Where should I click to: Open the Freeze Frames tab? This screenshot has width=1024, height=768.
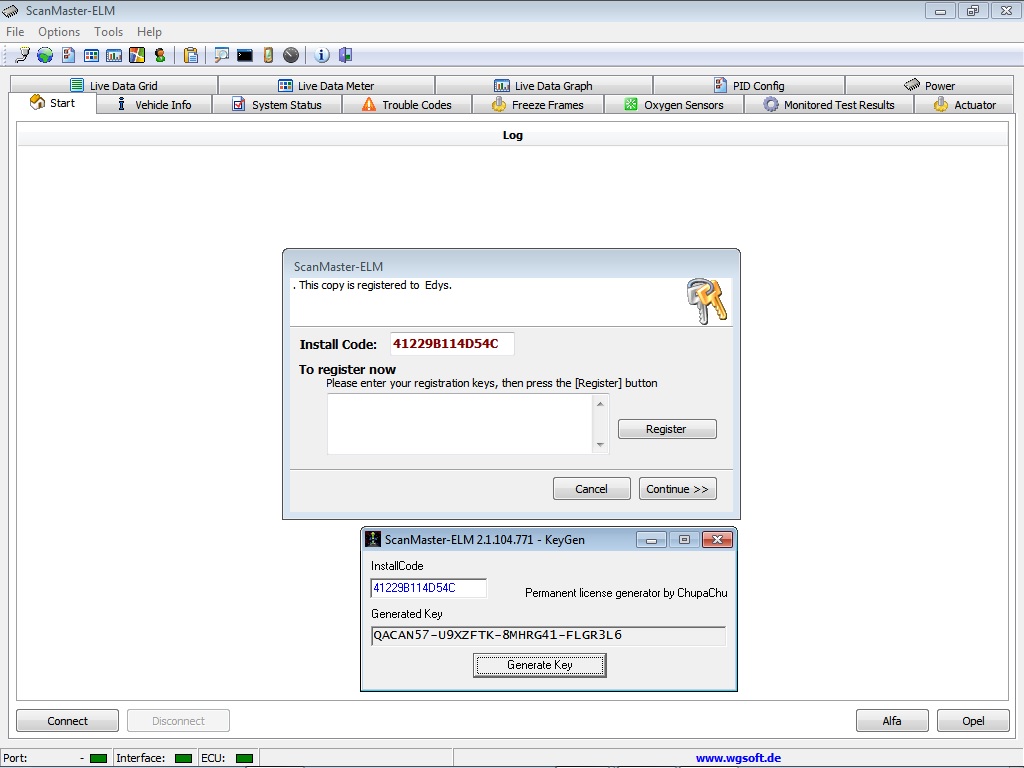pyautogui.click(x=538, y=104)
